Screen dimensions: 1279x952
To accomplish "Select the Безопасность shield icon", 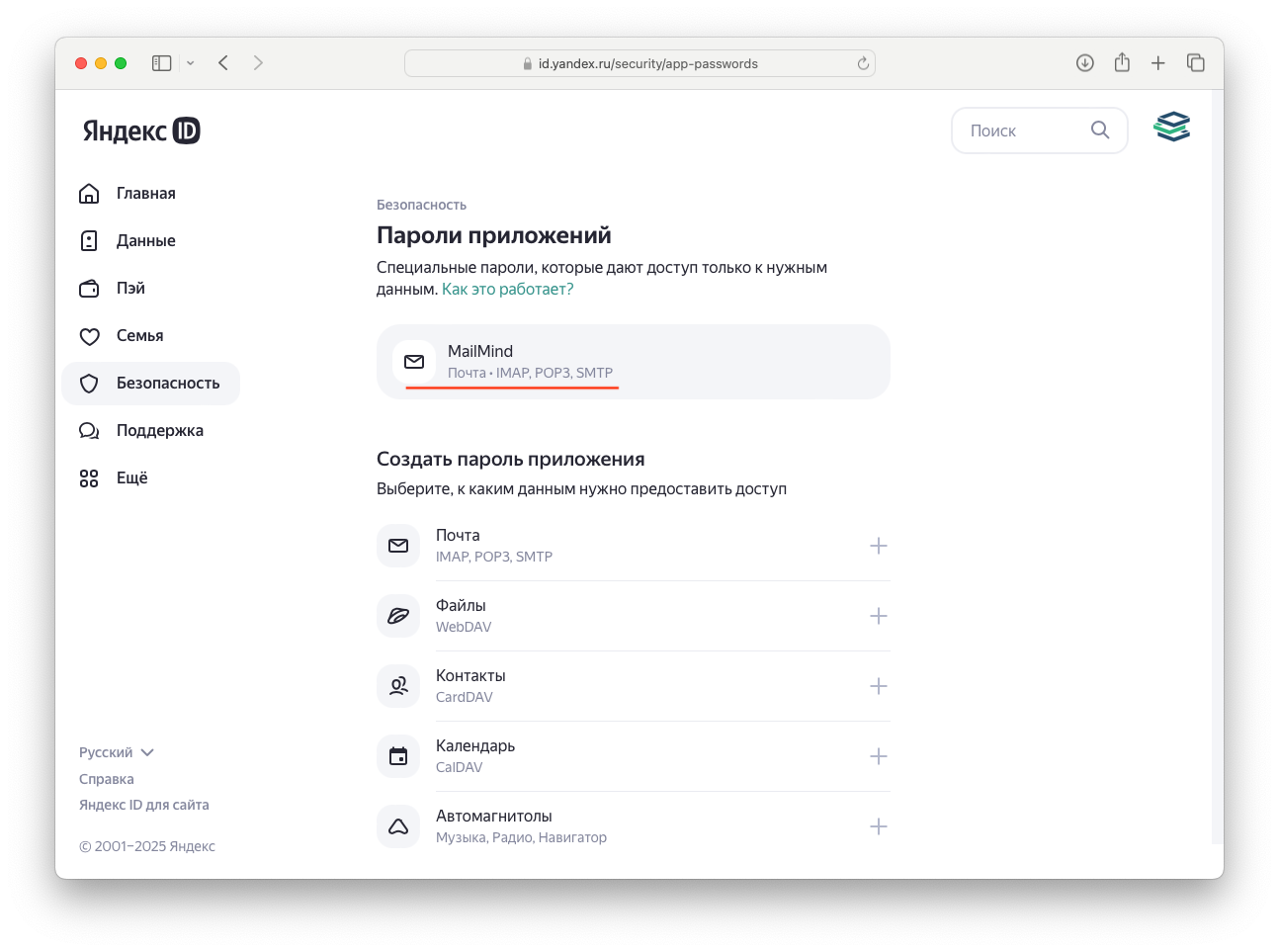I will coord(89,383).
